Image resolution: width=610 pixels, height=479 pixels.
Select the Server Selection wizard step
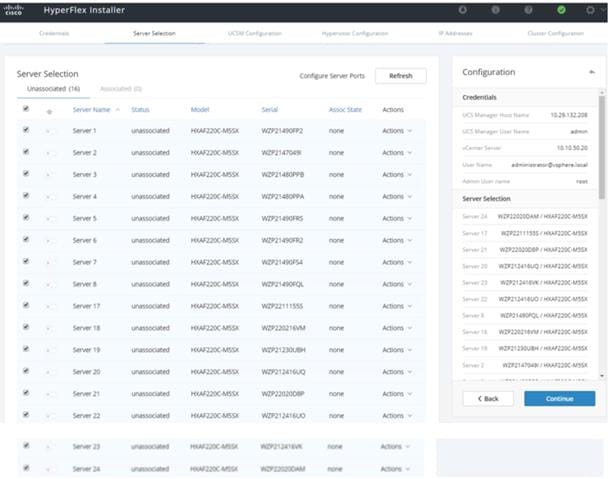coord(154,33)
